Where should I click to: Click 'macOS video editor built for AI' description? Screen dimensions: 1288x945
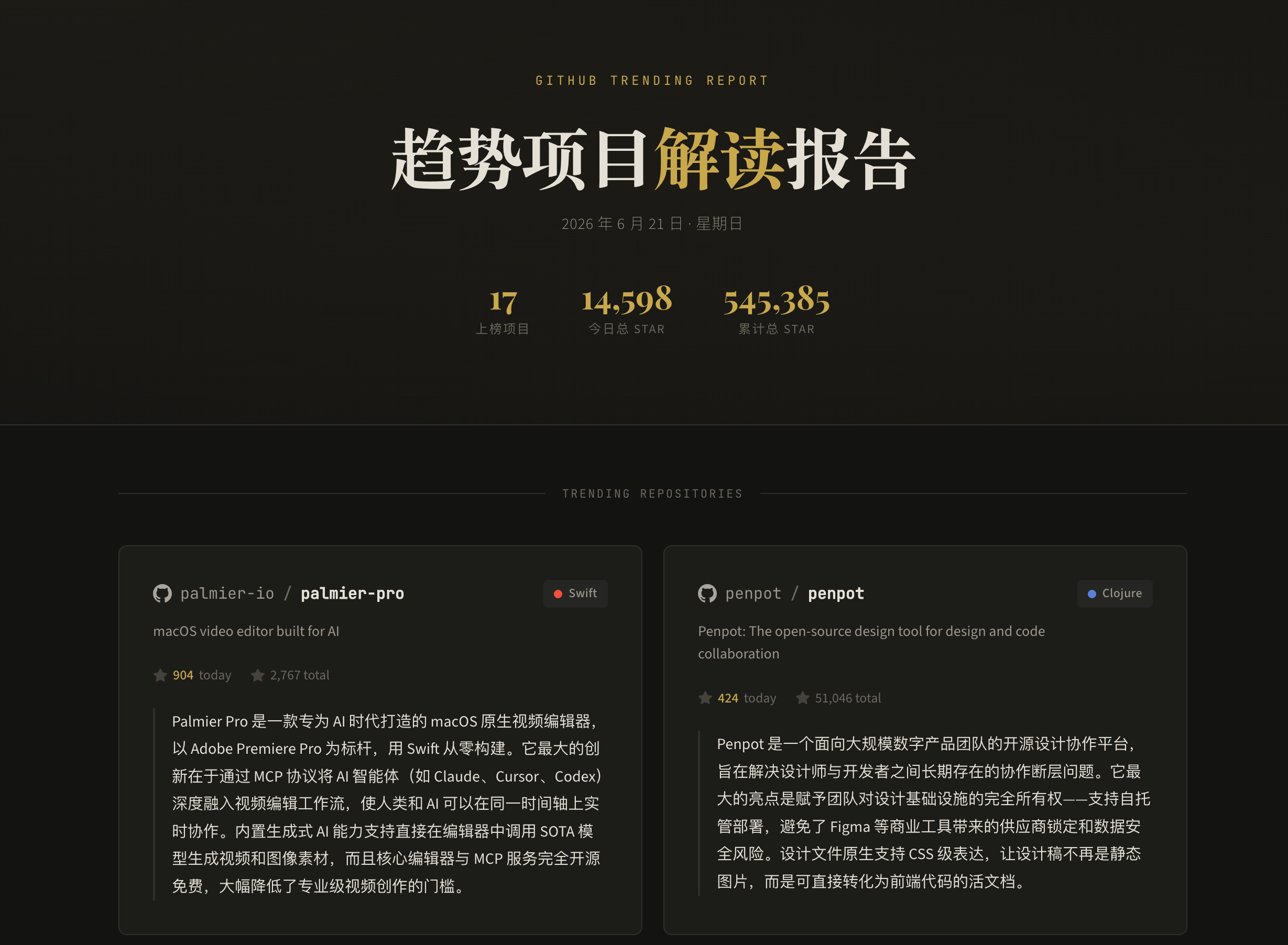[246, 631]
